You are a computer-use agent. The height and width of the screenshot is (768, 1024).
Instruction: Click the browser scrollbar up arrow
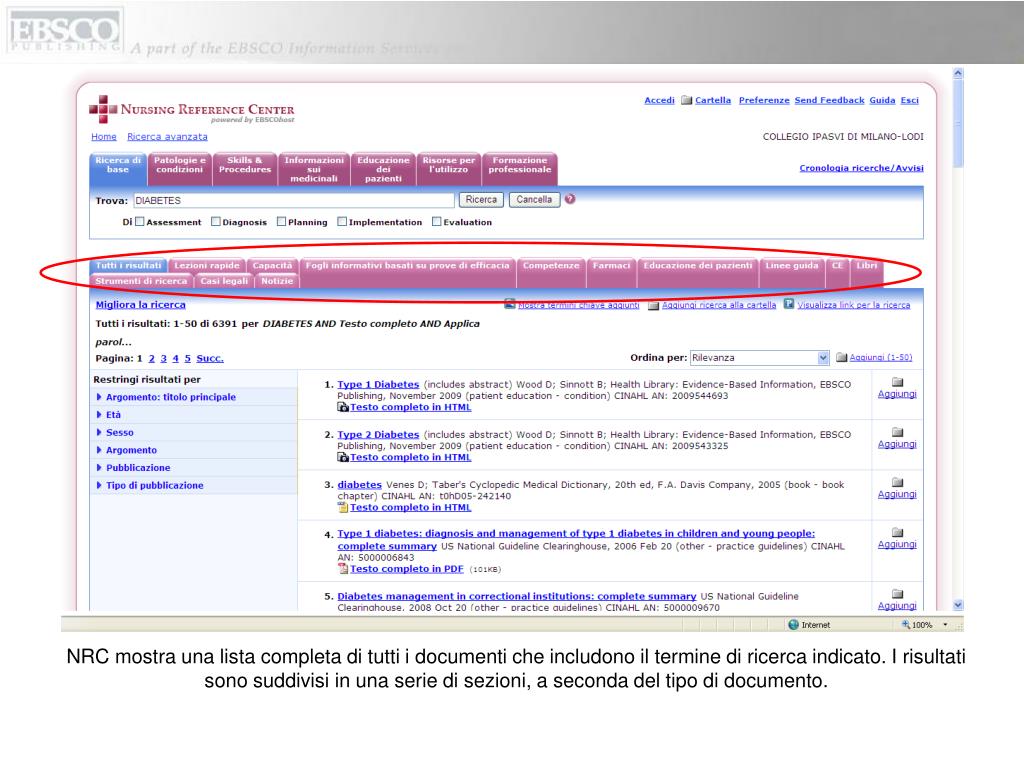point(958,73)
